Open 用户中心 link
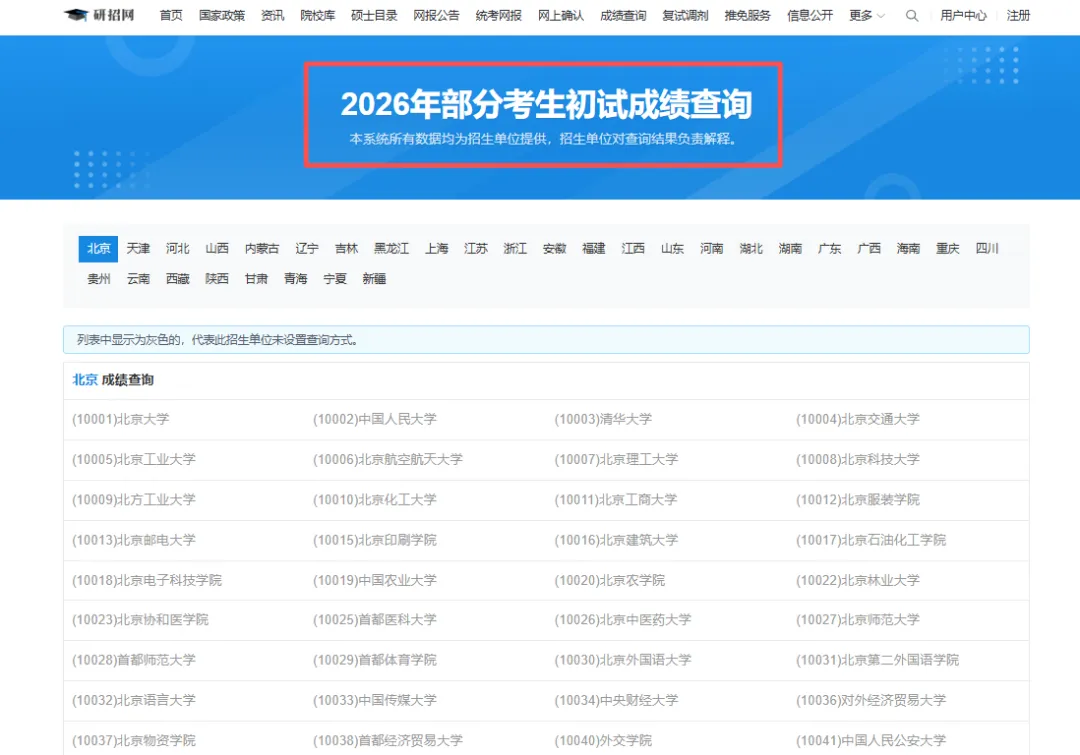Image resolution: width=1080 pixels, height=755 pixels. click(963, 15)
